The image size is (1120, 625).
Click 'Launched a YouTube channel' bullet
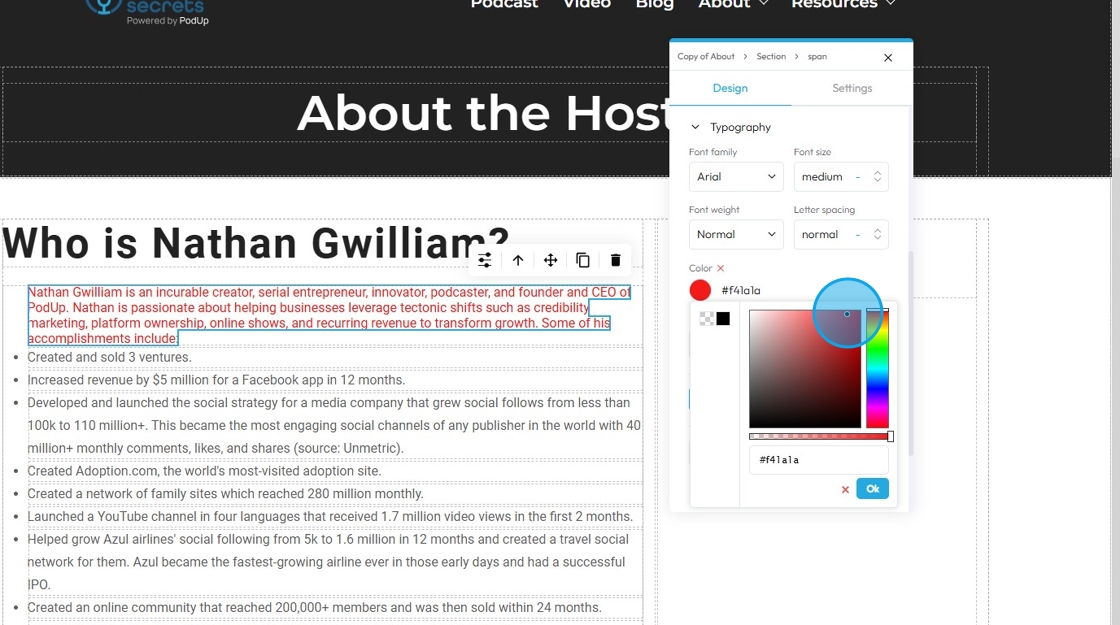(330, 516)
